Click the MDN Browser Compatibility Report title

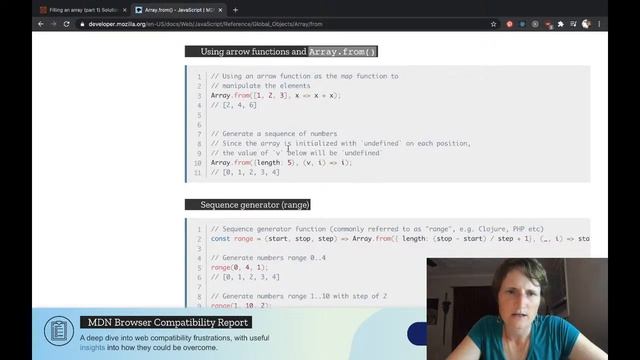[166, 322]
